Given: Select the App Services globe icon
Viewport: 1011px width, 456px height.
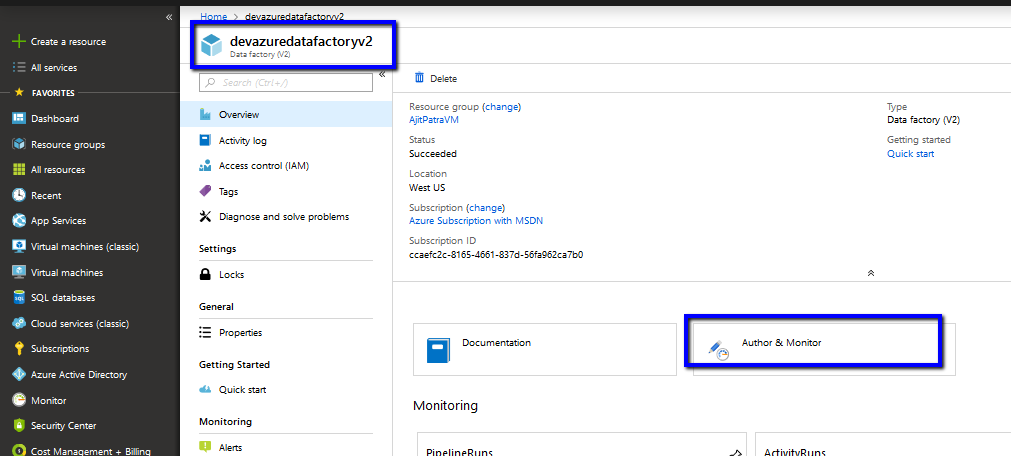Looking at the screenshot, I should point(18,221).
